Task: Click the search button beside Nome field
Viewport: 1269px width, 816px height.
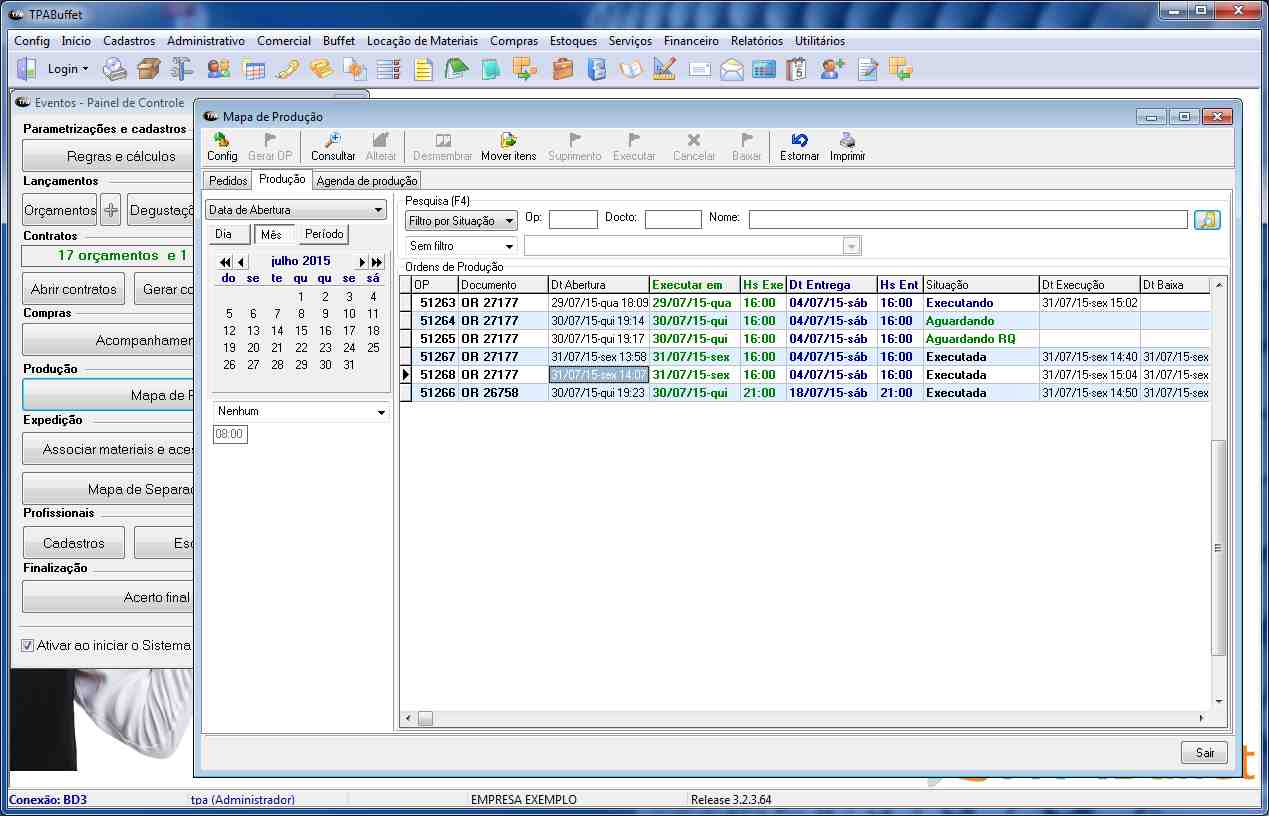Action: pos(1207,220)
